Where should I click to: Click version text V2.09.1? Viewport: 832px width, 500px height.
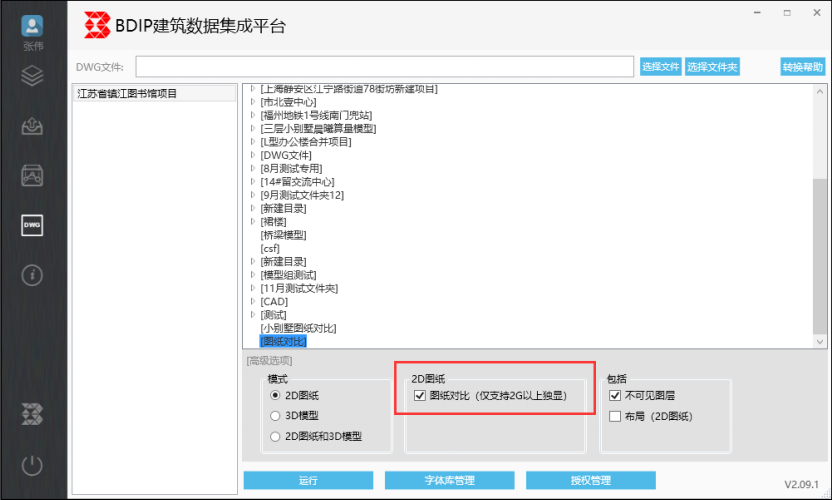801,484
